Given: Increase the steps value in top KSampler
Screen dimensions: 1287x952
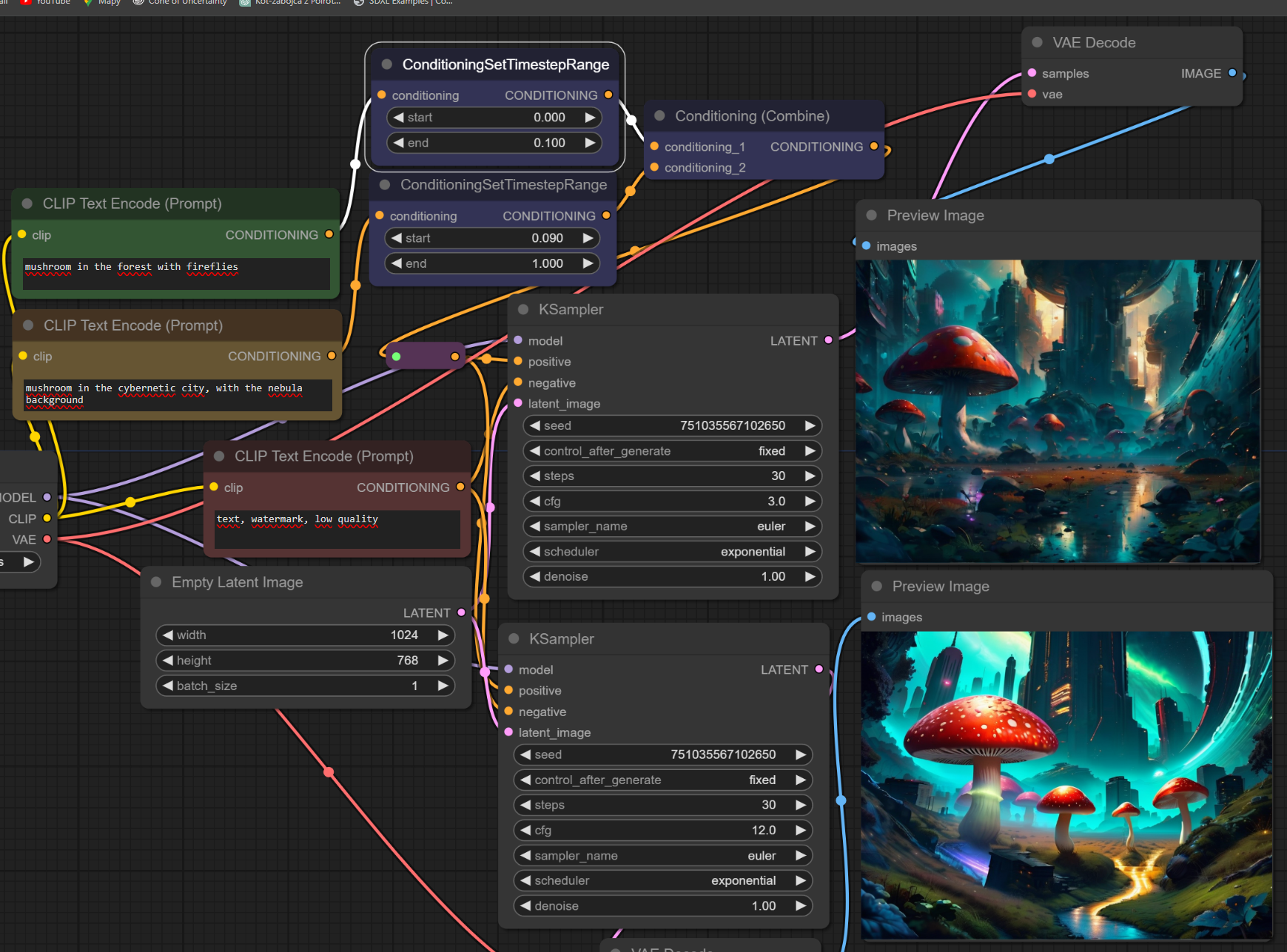Looking at the screenshot, I should tap(810, 476).
